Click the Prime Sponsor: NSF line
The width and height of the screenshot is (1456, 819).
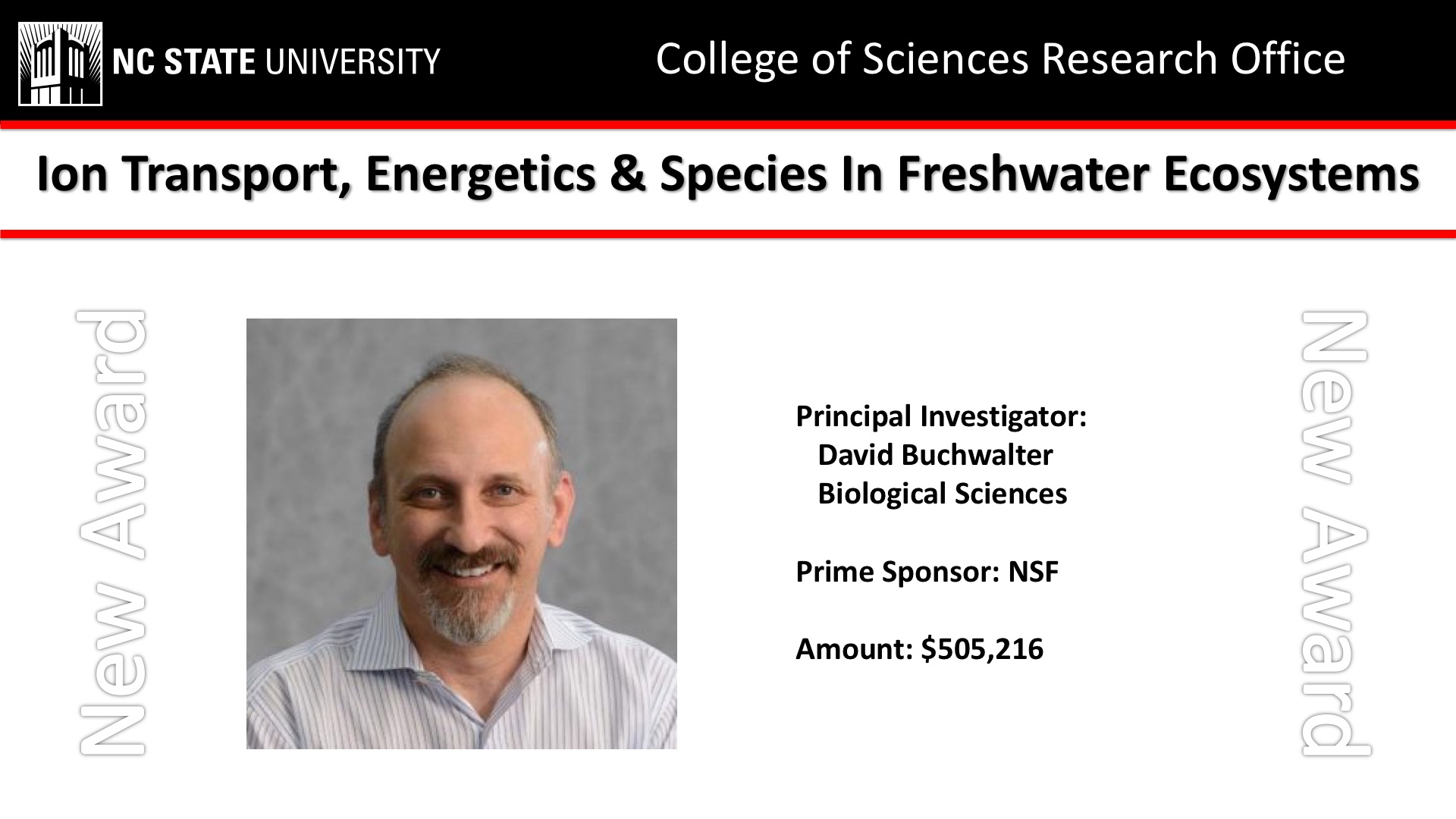[x=927, y=572]
